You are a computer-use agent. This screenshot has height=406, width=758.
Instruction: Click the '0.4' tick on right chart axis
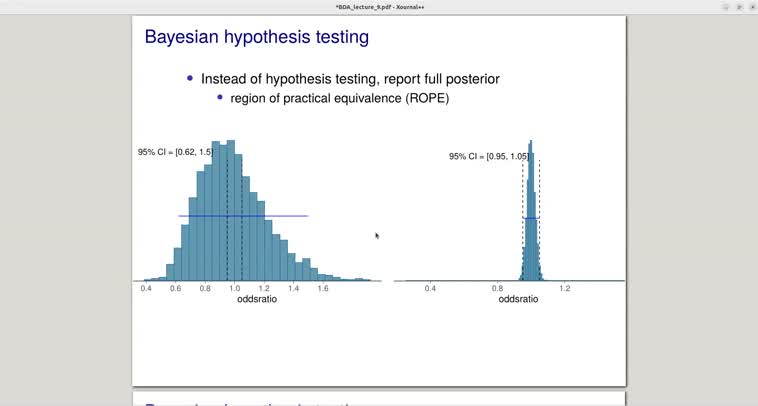[430, 289]
